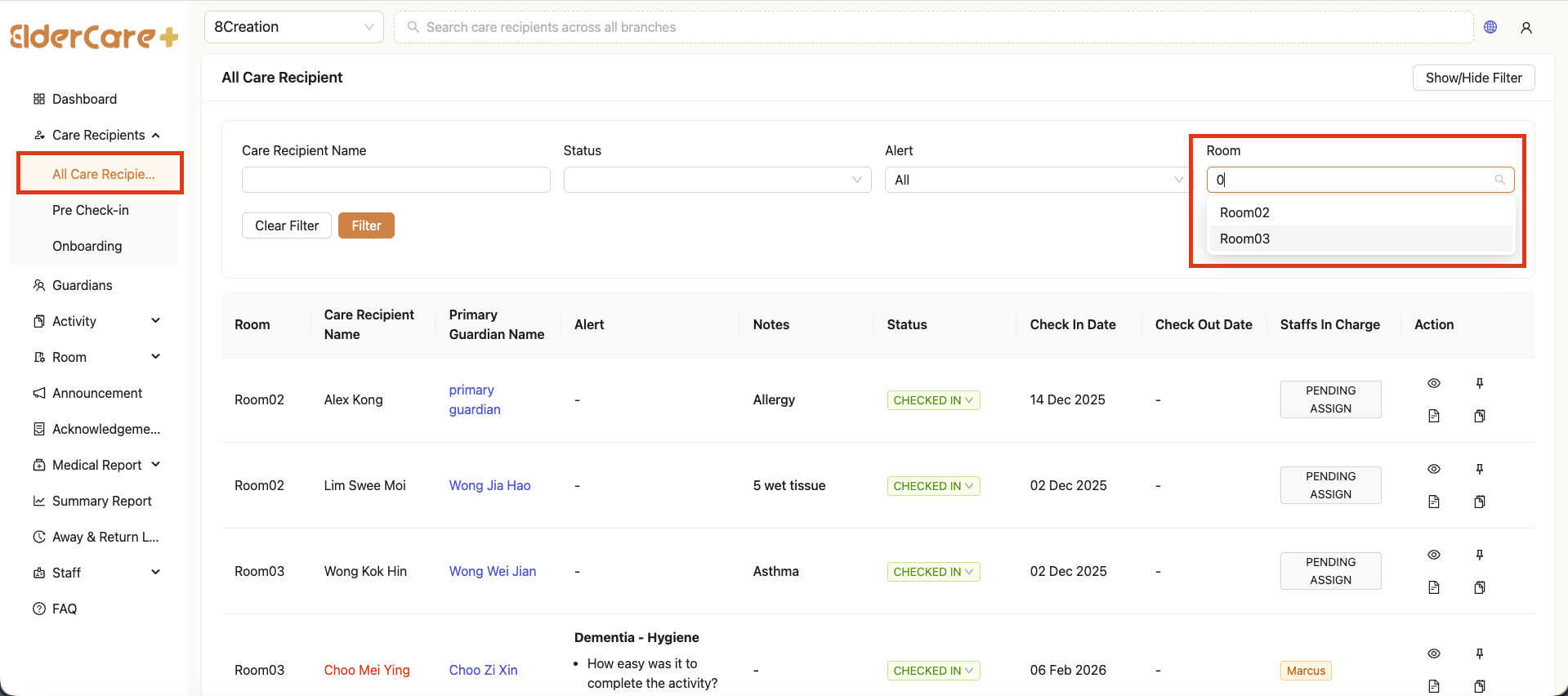This screenshot has width=1568, height=696.
Task: Open the user profile icon
Action: (x=1526, y=28)
